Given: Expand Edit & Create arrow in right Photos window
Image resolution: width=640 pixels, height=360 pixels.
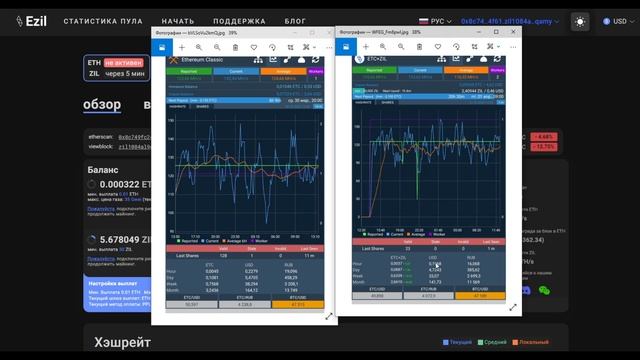Looking at the screenshot, I should 498,47.
